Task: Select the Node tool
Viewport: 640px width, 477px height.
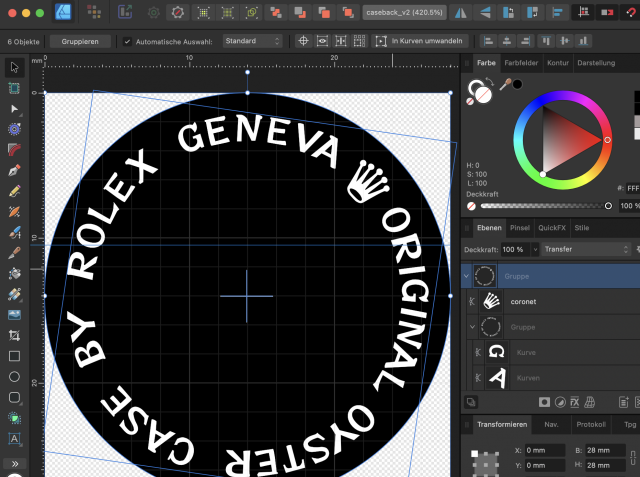Action: click(x=14, y=109)
